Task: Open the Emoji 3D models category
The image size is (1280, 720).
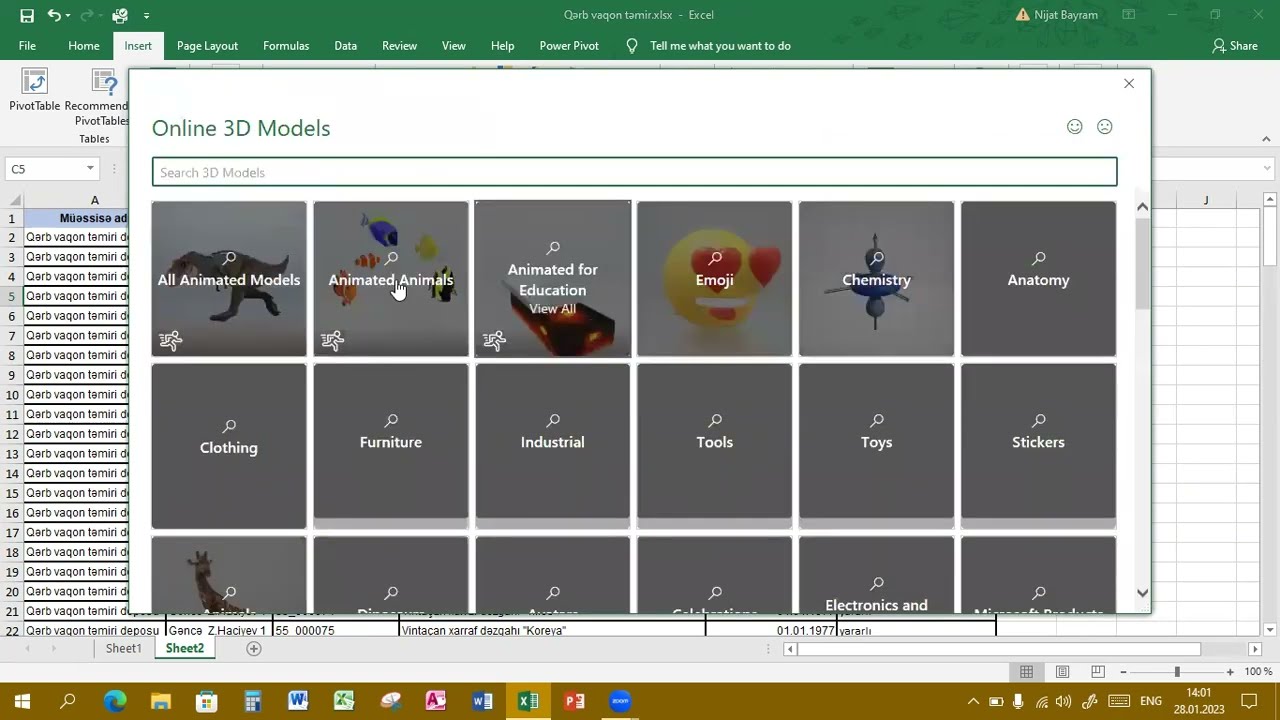Action: click(x=714, y=279)
